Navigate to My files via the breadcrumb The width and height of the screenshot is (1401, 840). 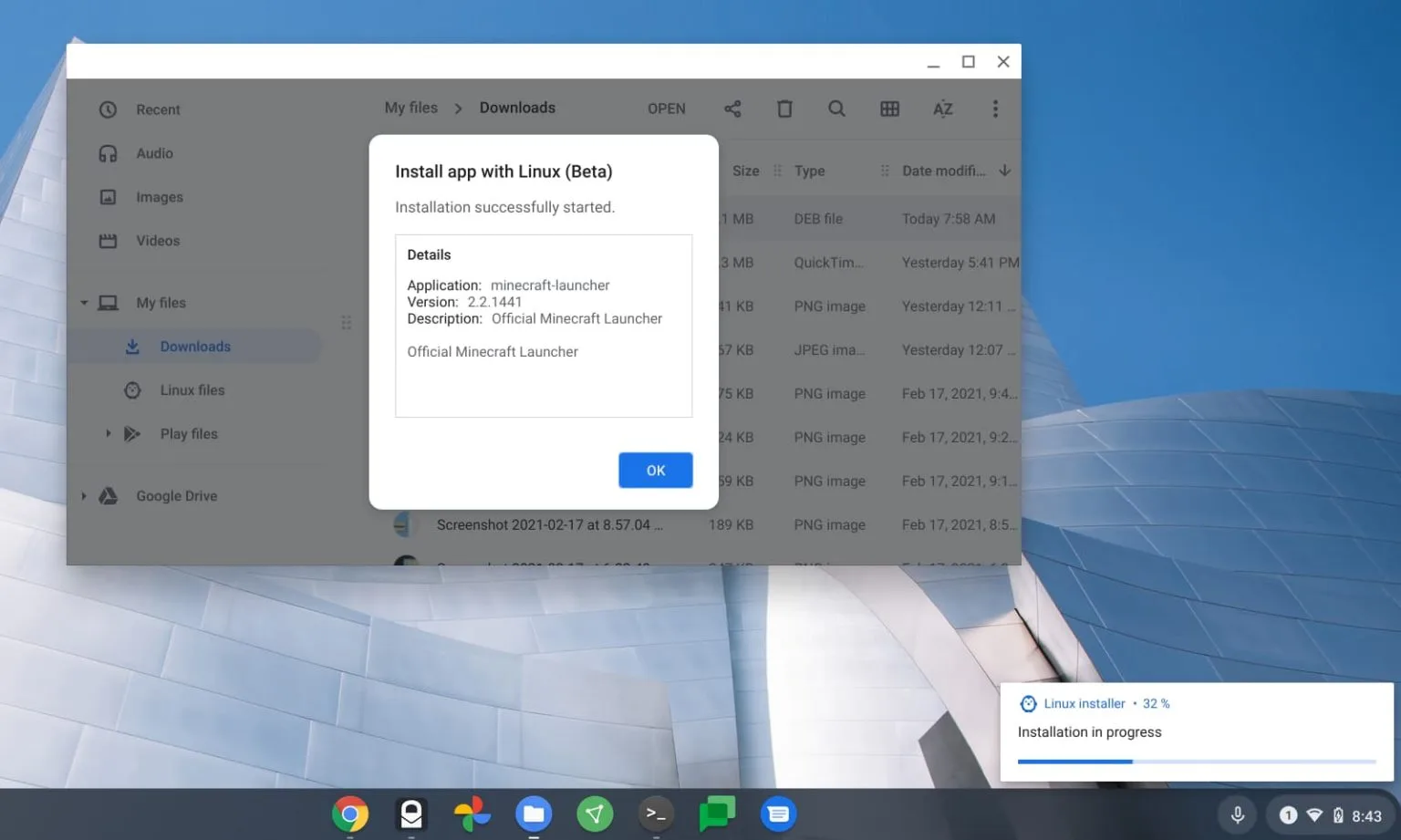[x=410, y=107]
